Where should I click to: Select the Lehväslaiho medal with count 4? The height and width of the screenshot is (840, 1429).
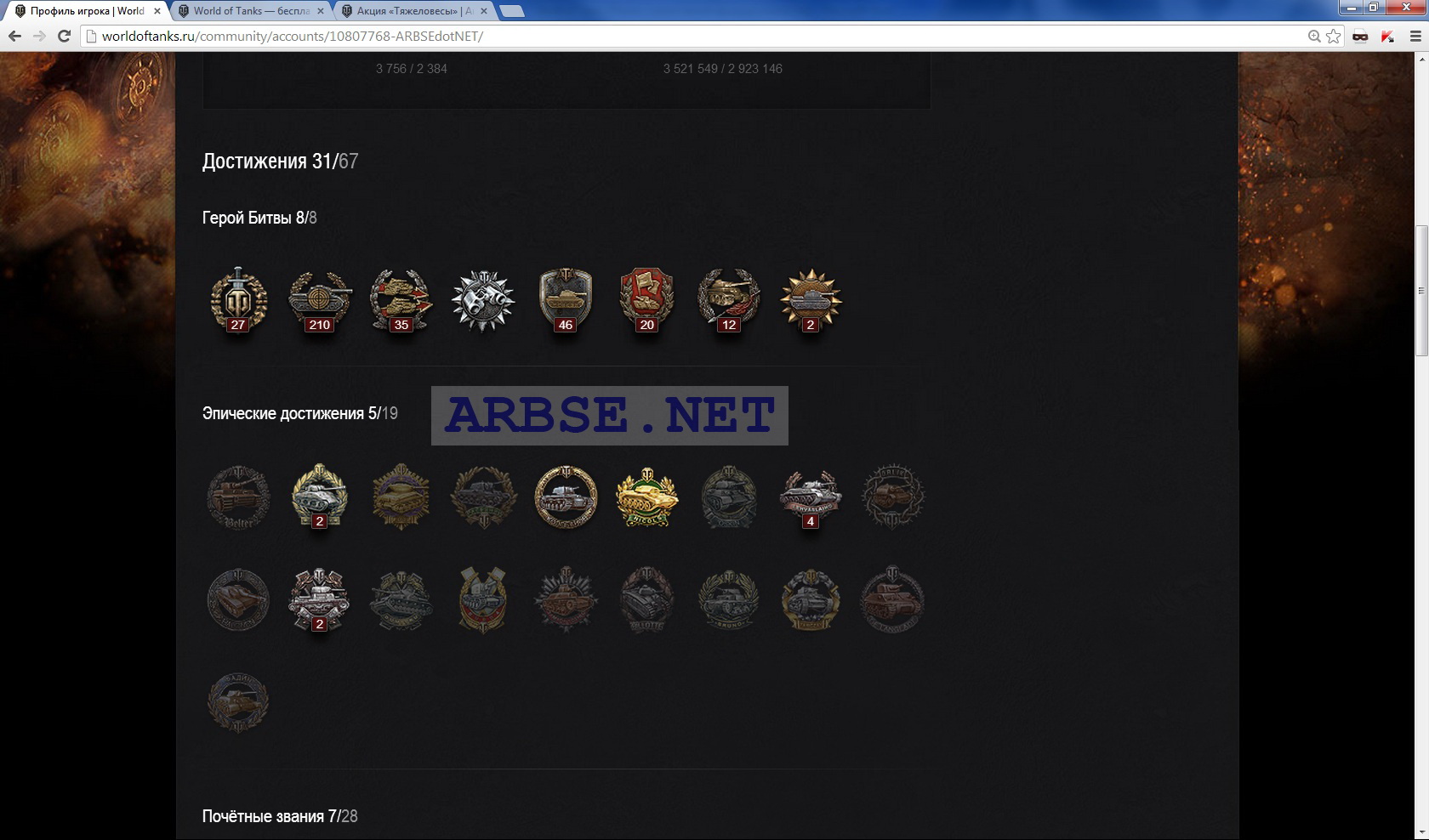811,498
